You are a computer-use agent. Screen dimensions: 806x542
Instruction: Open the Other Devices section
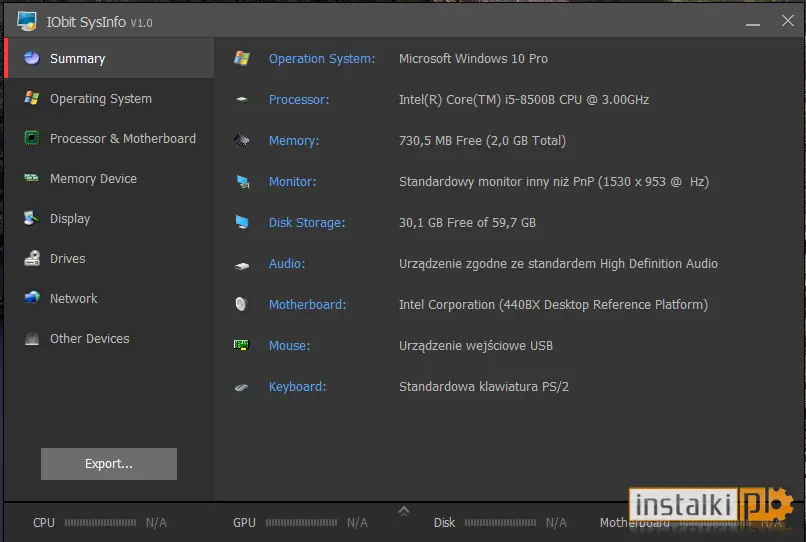109,338
